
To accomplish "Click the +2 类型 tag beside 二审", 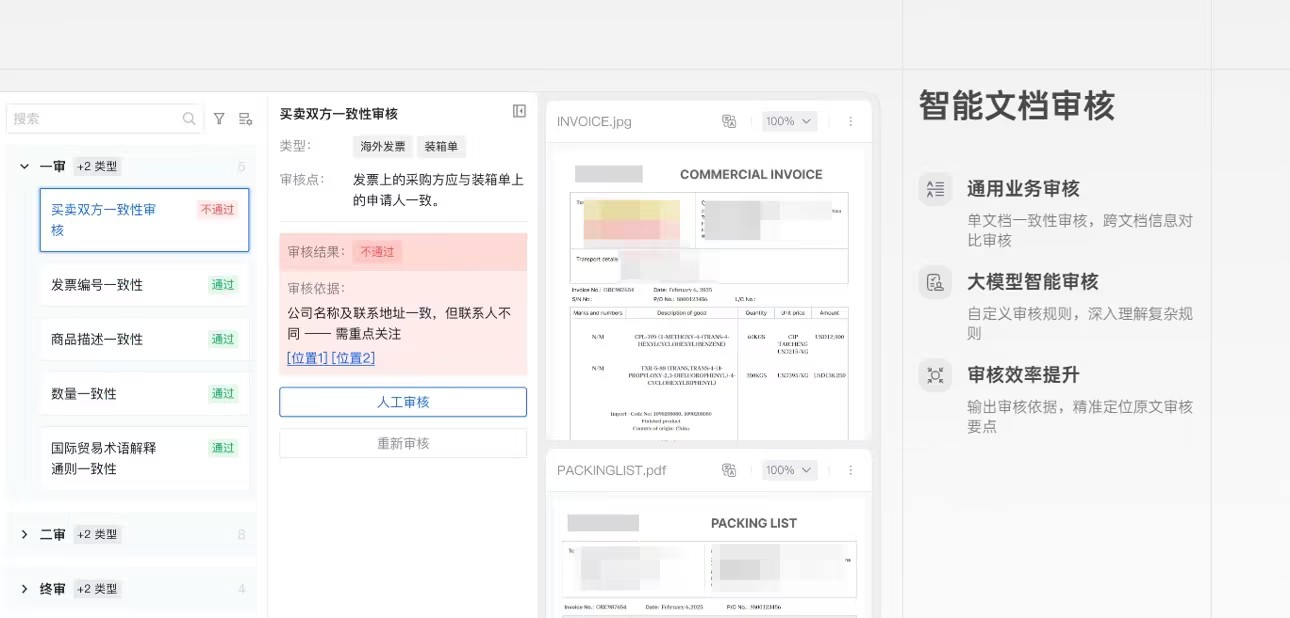I will [97, 535].
